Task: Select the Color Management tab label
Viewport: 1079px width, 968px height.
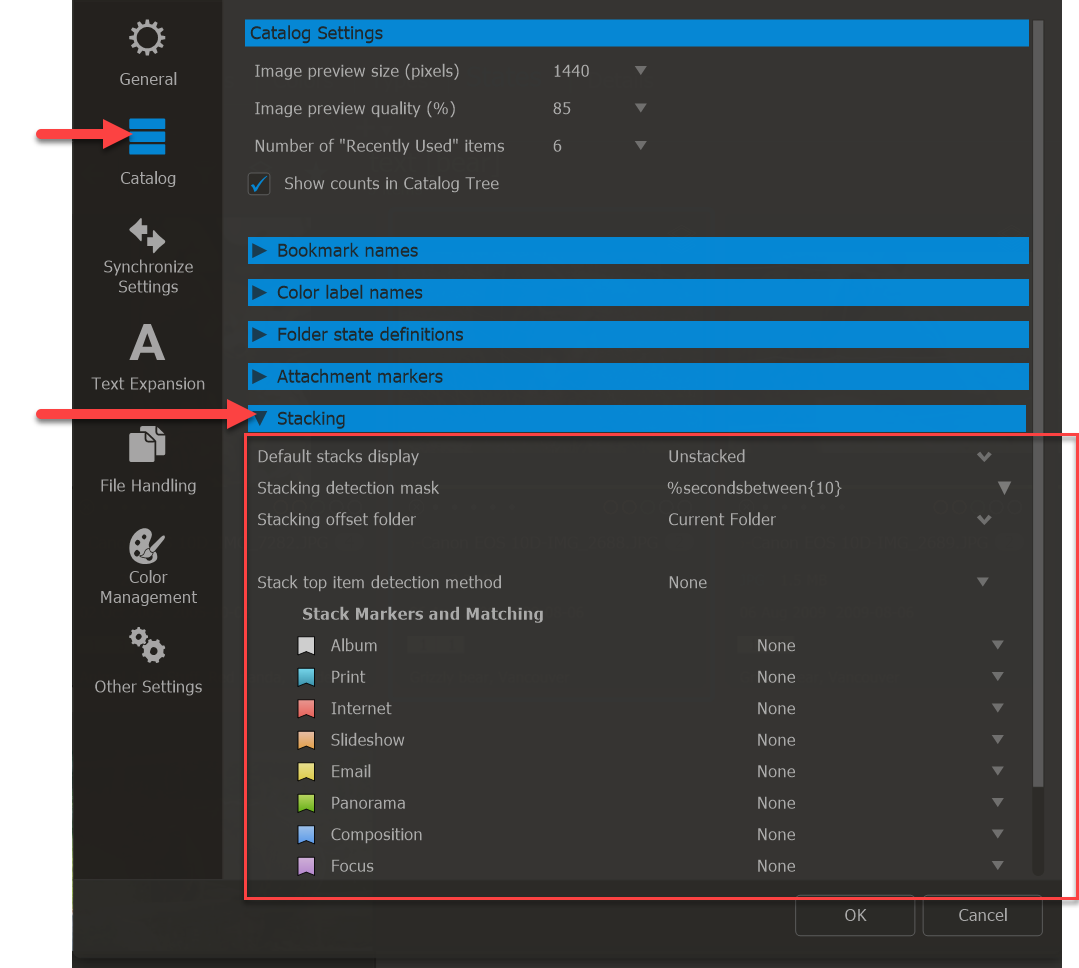Action: [148, 587]
